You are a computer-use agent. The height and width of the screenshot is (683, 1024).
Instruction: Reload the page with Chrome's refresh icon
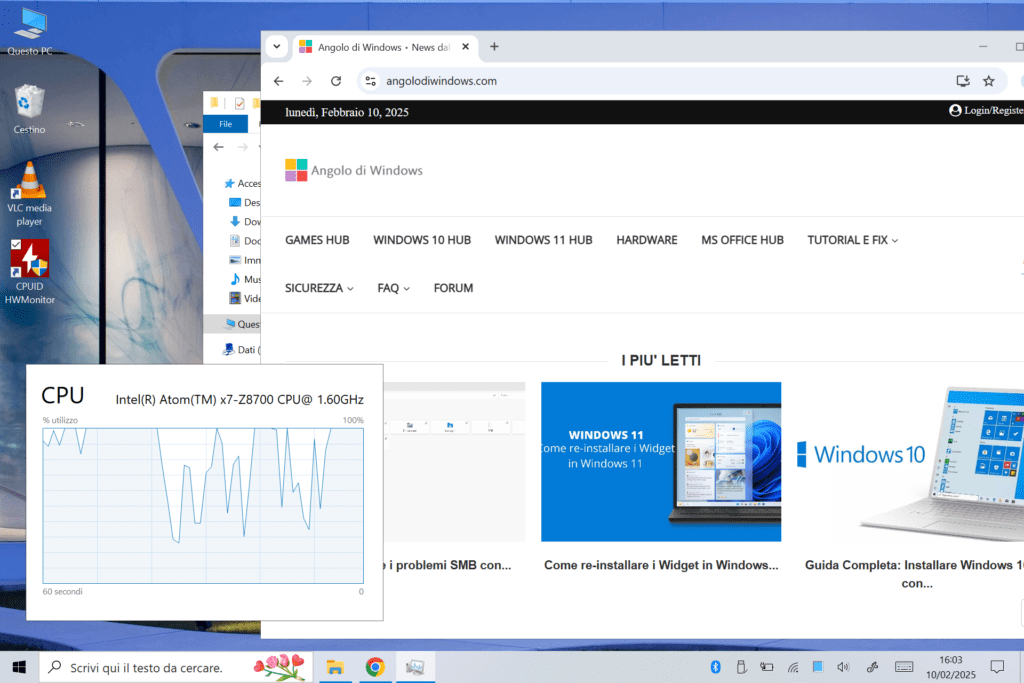(x=336, y=81)
